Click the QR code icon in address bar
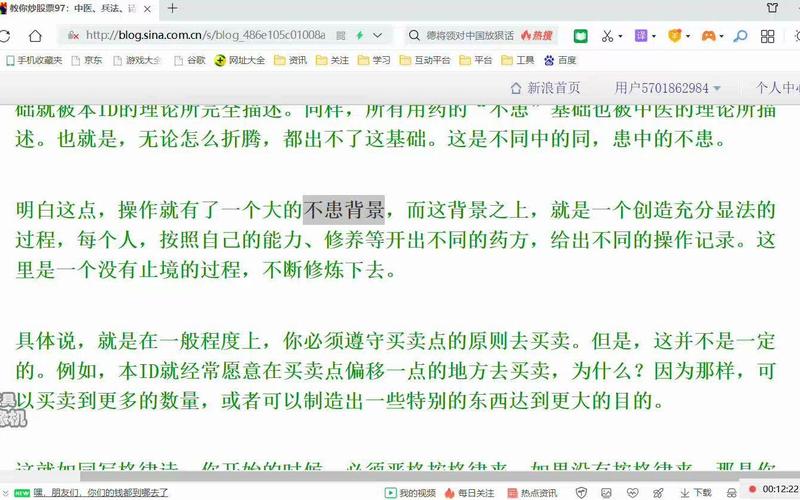The height and width of the screenshot is (500, 800). 341,35
